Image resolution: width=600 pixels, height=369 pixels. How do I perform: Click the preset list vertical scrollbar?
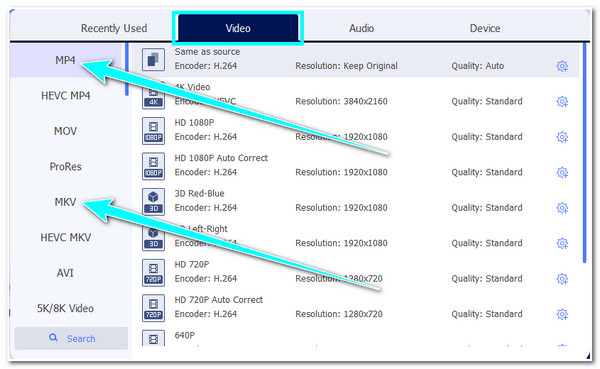tap(584, 153)
